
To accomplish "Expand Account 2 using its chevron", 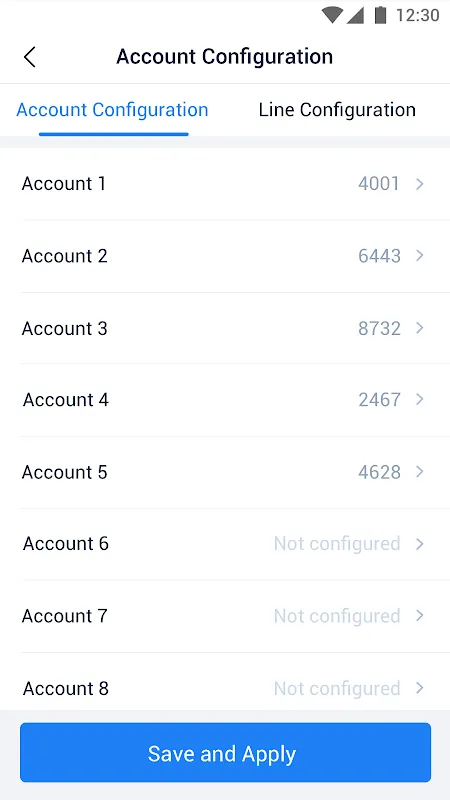I will tap(420, 256).
